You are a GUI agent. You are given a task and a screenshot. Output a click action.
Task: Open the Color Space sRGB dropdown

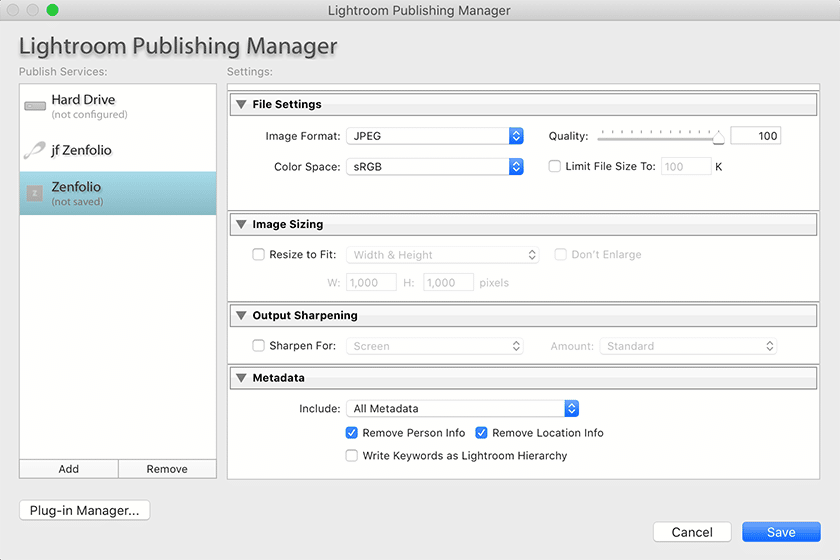(x=434, y=167)
